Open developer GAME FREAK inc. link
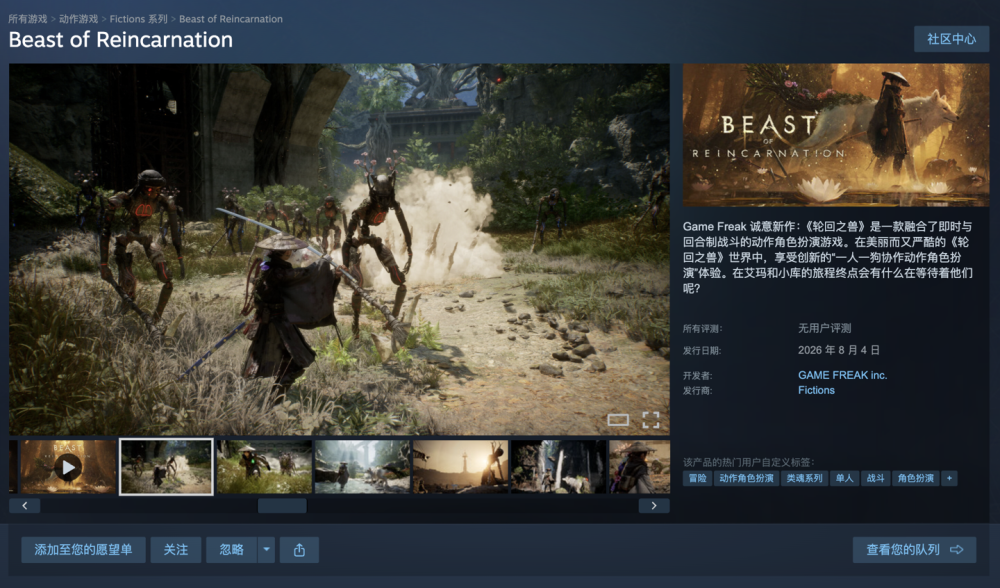The height and width of the screenshot is (588, 1000). tap(842, 375)
